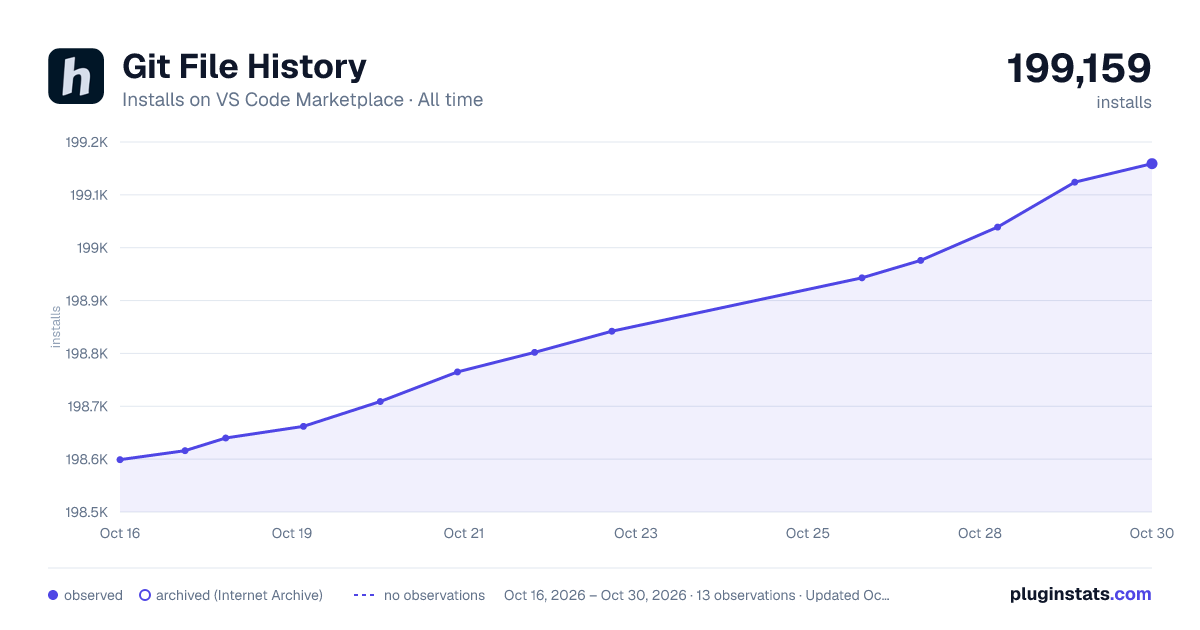Click the 199.2K y-axis label
Image resolution: width=1200 pixels, height=630 pixels.
point(87,142)
